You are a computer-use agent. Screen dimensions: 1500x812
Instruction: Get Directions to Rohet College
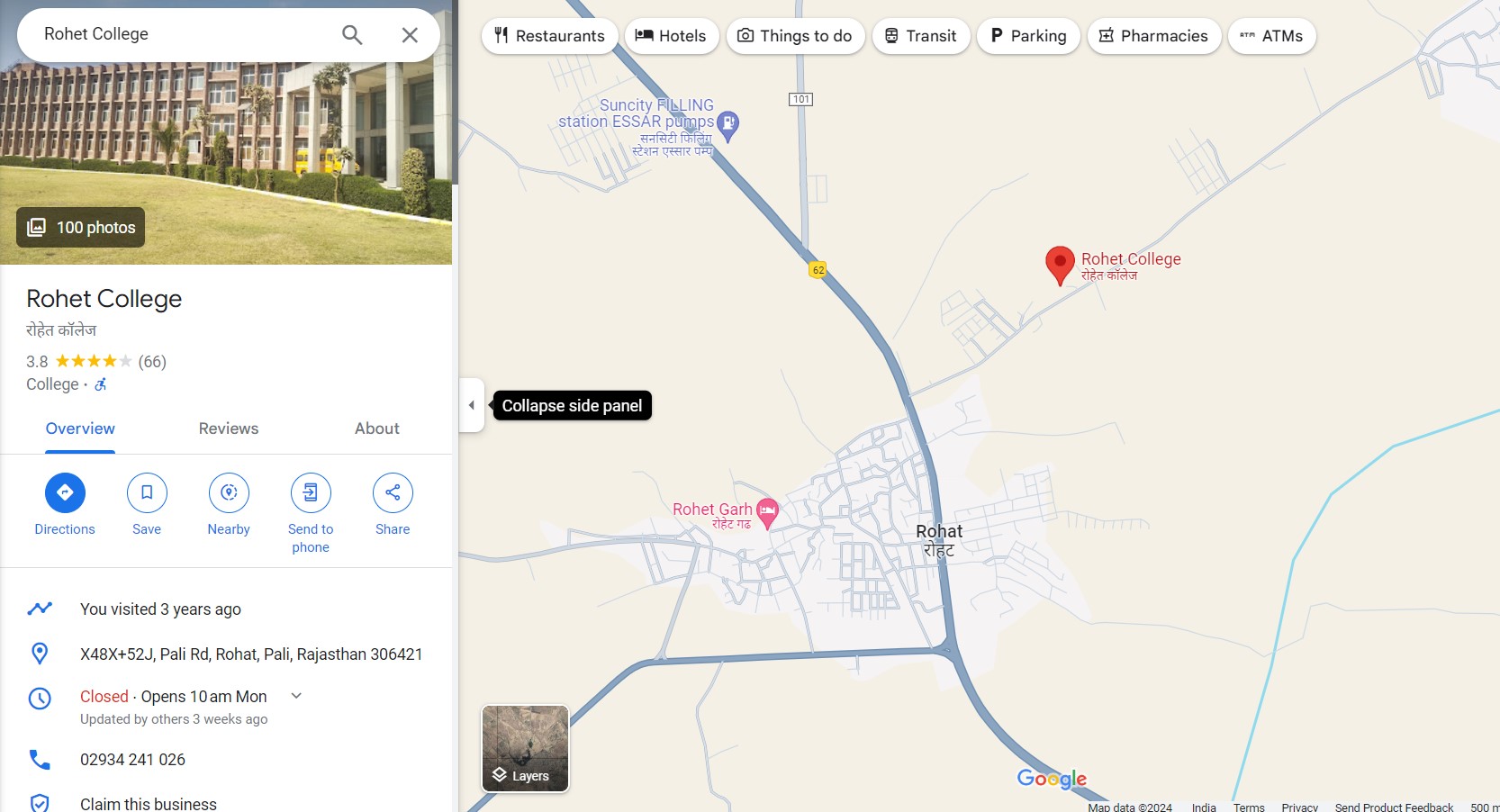(x=65, y=492)
